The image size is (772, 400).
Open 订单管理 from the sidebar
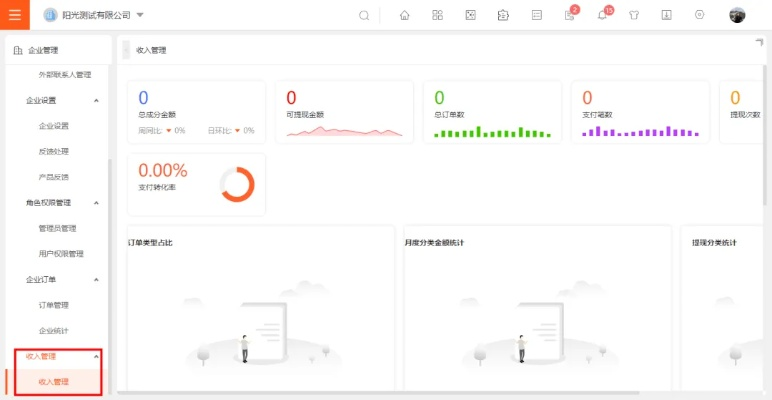point(53,305)
